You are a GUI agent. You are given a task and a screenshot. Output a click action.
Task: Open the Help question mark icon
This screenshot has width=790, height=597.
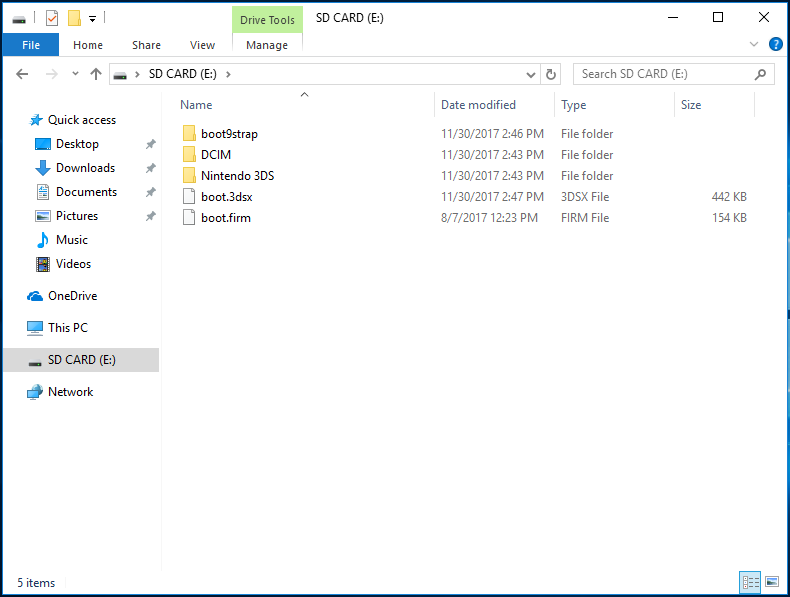tap(775, 45)
